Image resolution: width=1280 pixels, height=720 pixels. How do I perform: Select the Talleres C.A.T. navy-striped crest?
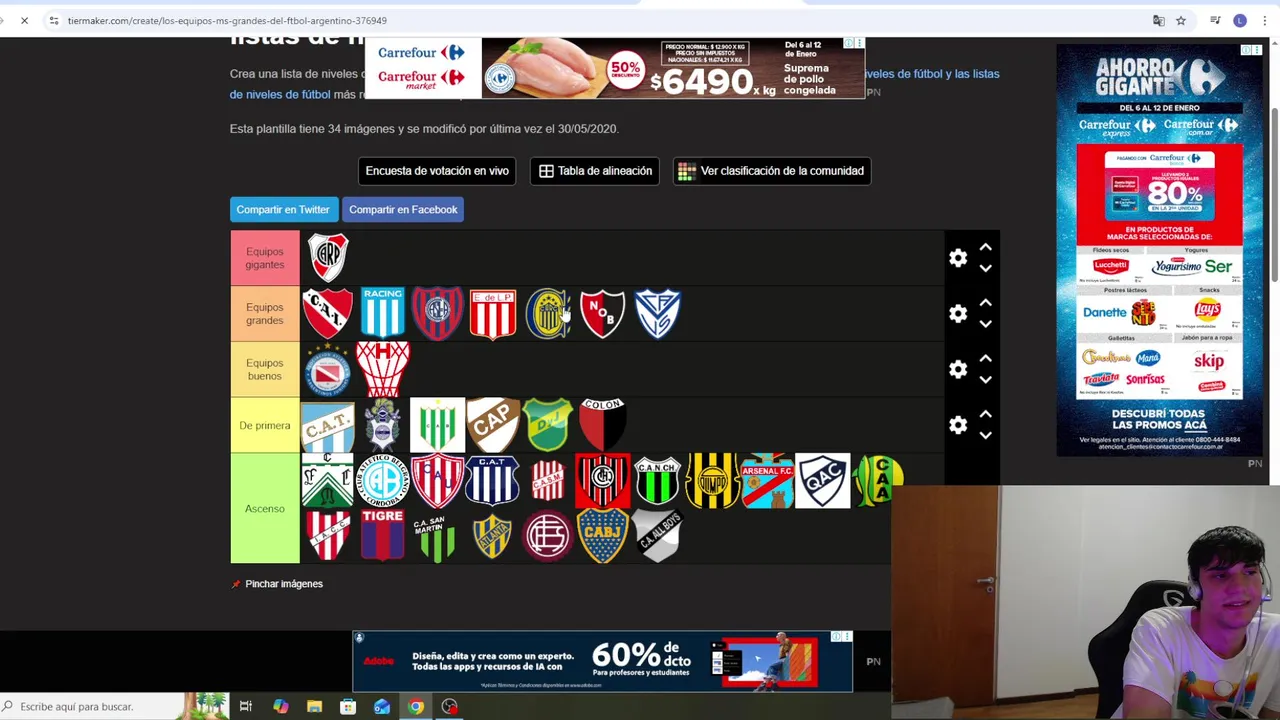click(492, 481)
